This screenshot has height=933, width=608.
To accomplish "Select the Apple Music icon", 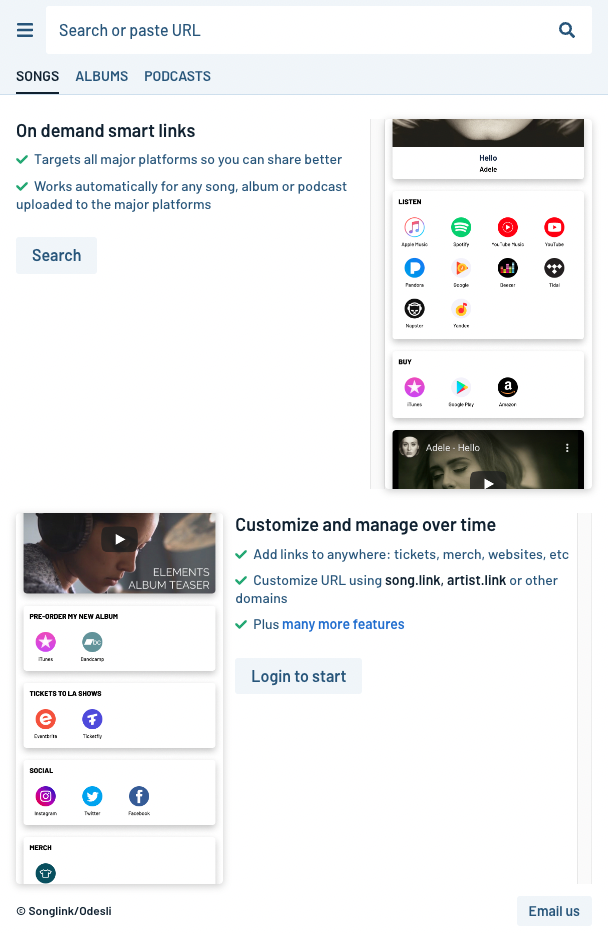I will (x=414, y=228).
